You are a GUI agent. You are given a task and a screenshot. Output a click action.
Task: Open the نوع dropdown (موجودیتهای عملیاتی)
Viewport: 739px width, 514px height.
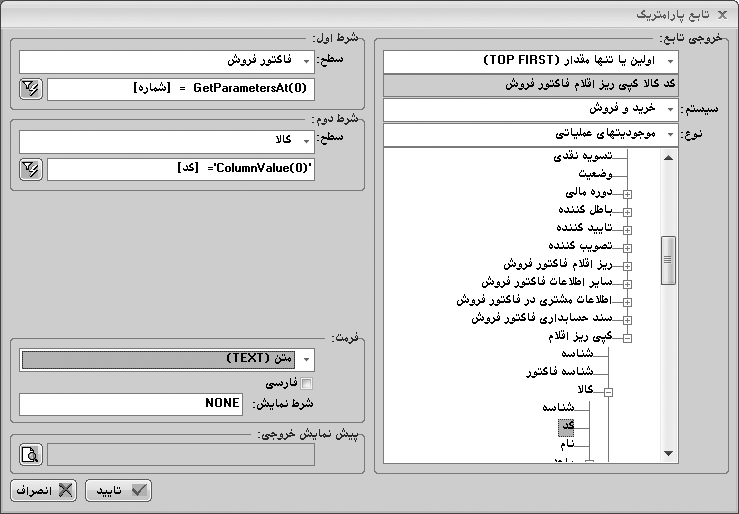click(x=391, y=134)
